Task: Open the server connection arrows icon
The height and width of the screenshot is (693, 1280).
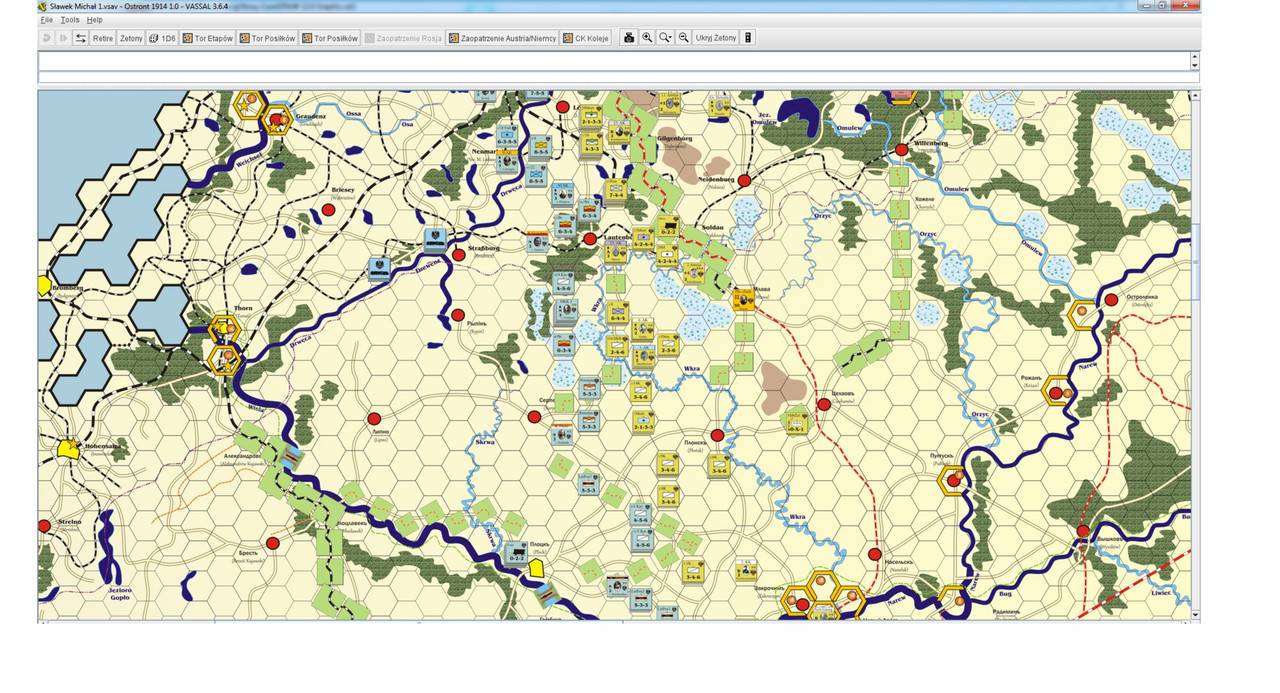Action: [81, 38]
